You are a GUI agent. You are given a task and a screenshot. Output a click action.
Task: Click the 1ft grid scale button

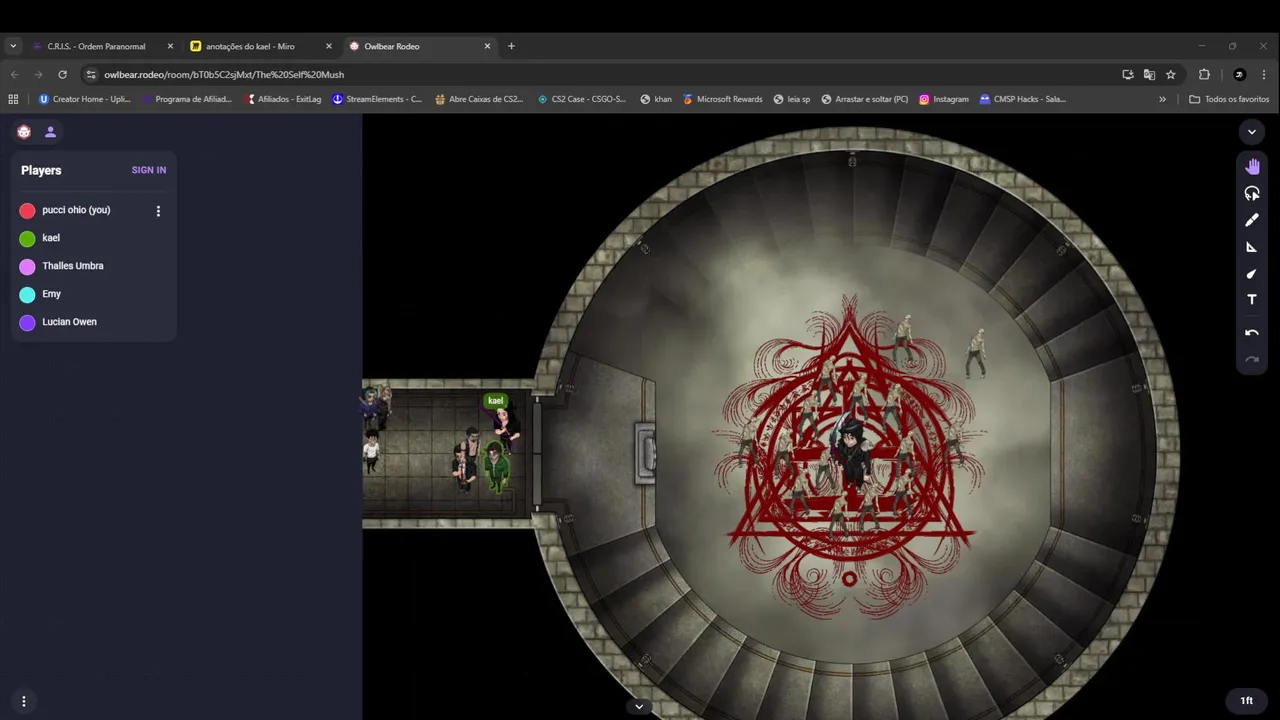pyautogui.click(x=1246, y=701)
